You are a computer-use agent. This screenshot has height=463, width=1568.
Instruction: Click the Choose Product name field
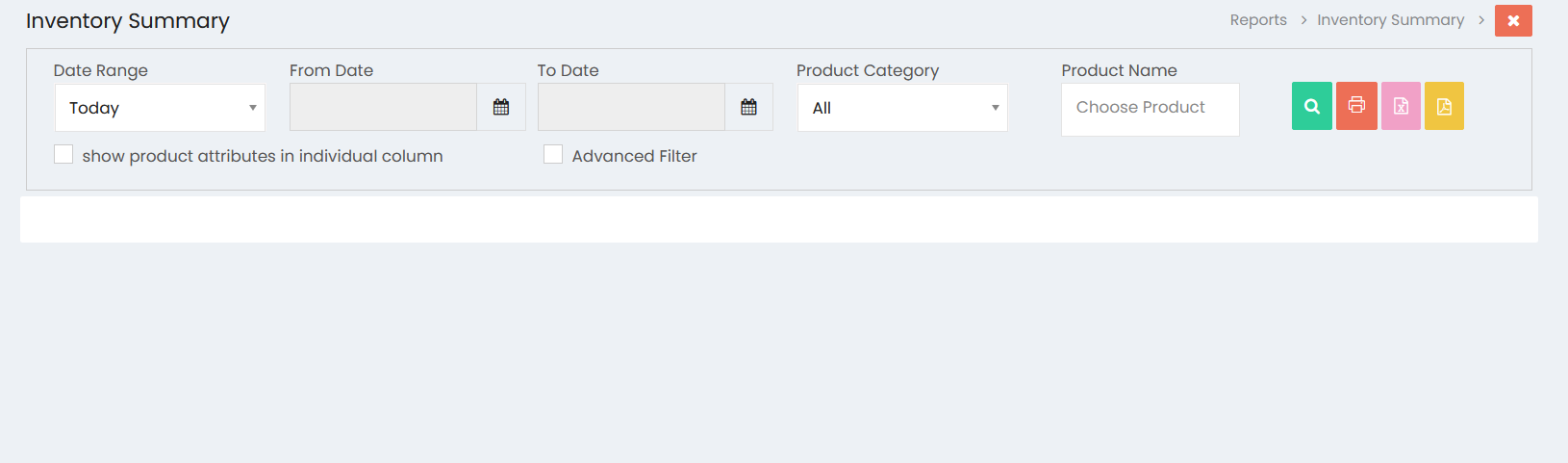pos(1151,109)
